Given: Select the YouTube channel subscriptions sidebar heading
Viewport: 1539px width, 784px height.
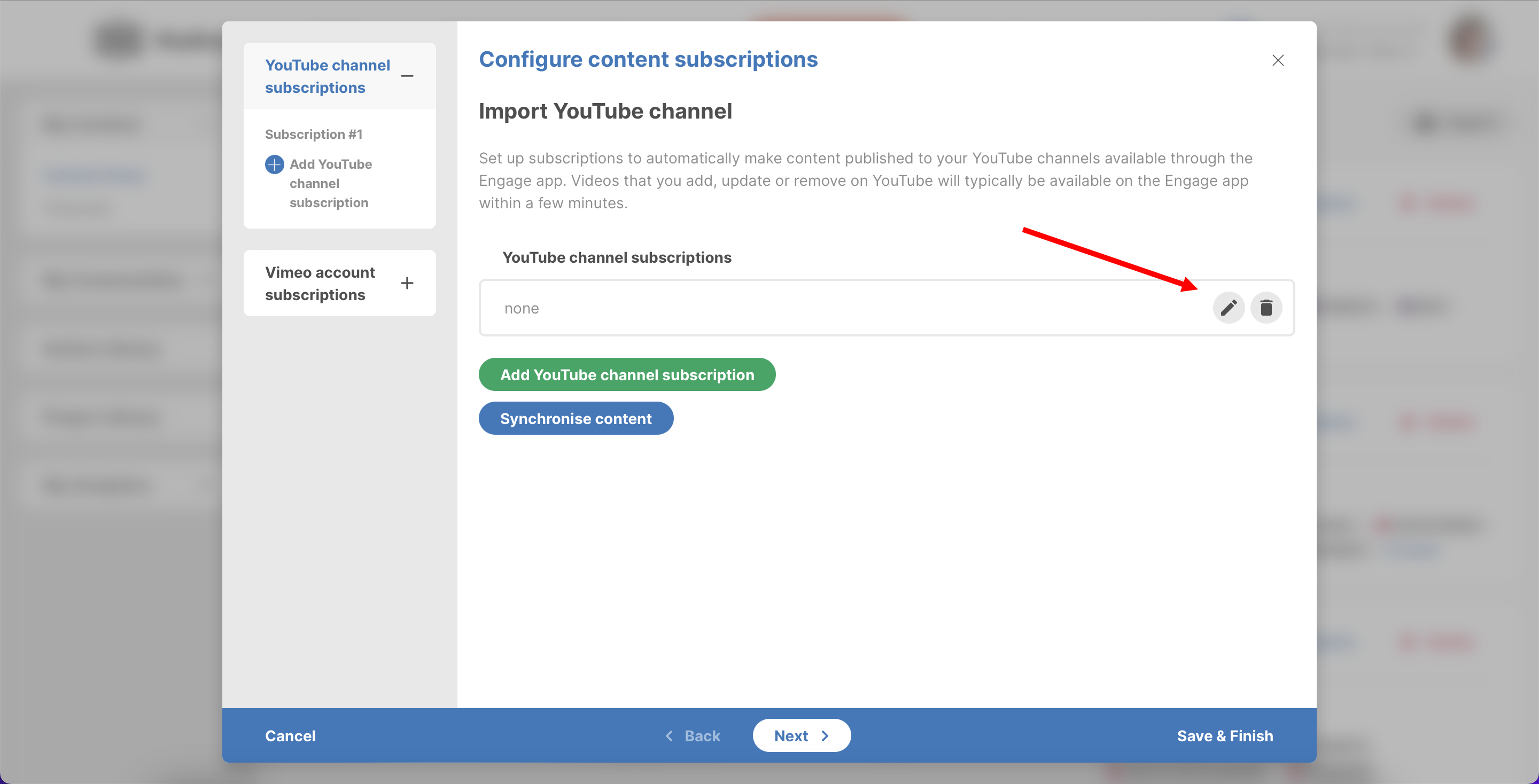Looking at the screenshot, I should click(x=328, y=76).
